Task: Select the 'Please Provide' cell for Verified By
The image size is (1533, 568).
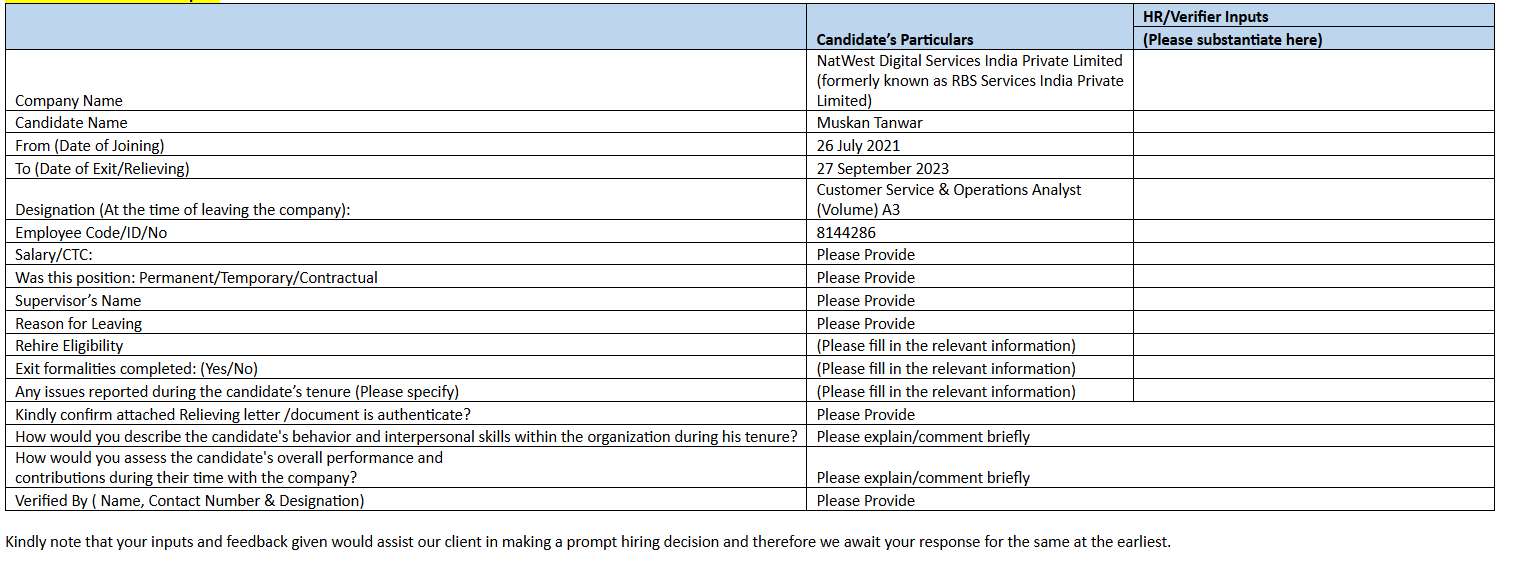Action: point(866,500)
